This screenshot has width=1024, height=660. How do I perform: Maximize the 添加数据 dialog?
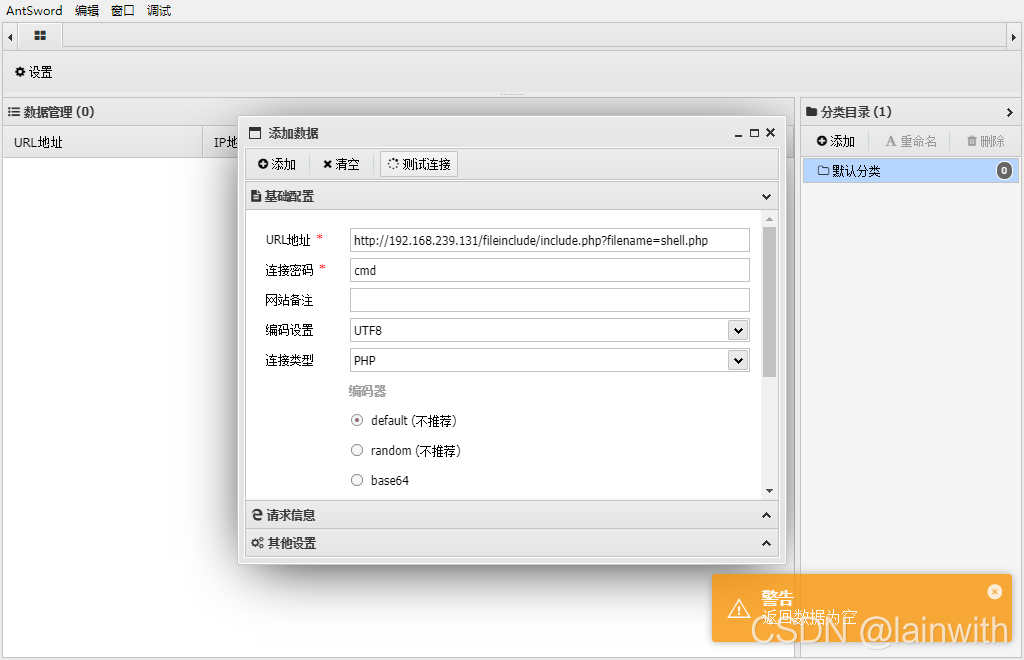point(754,133)
